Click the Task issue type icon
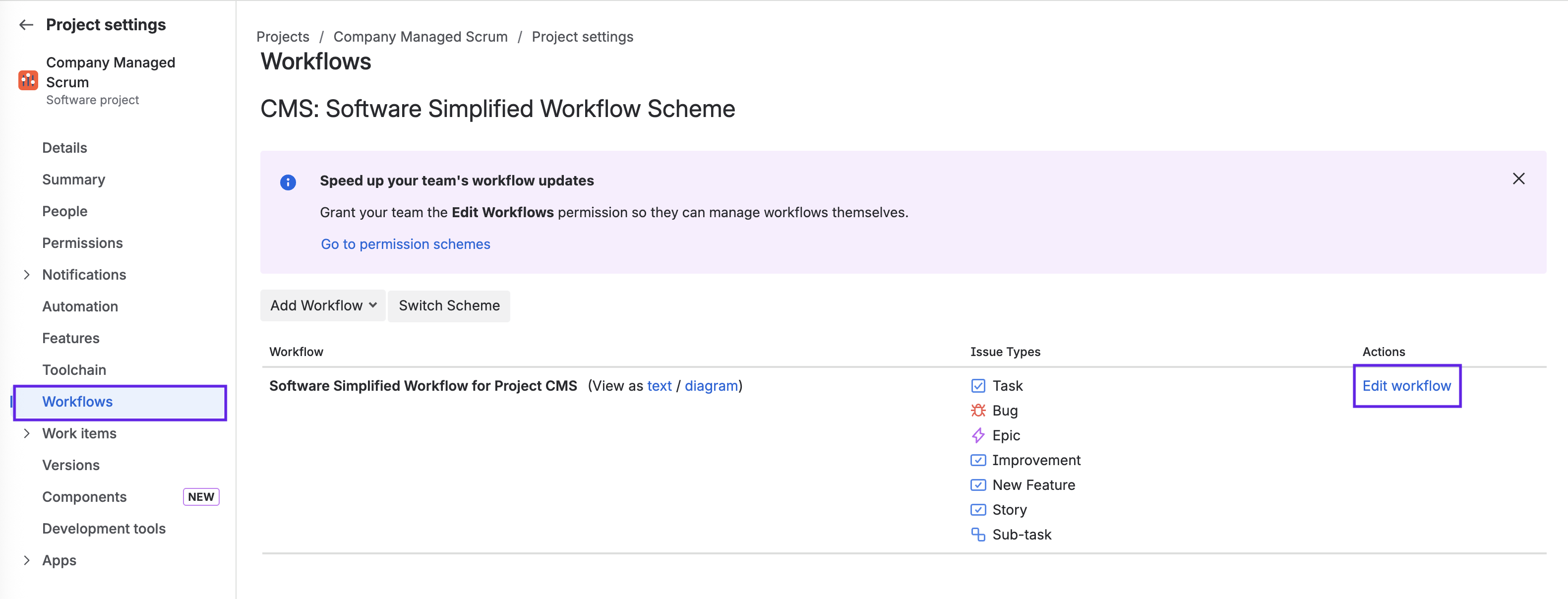The width and height of the screenshot is (1568, 599). pos(978,385)
